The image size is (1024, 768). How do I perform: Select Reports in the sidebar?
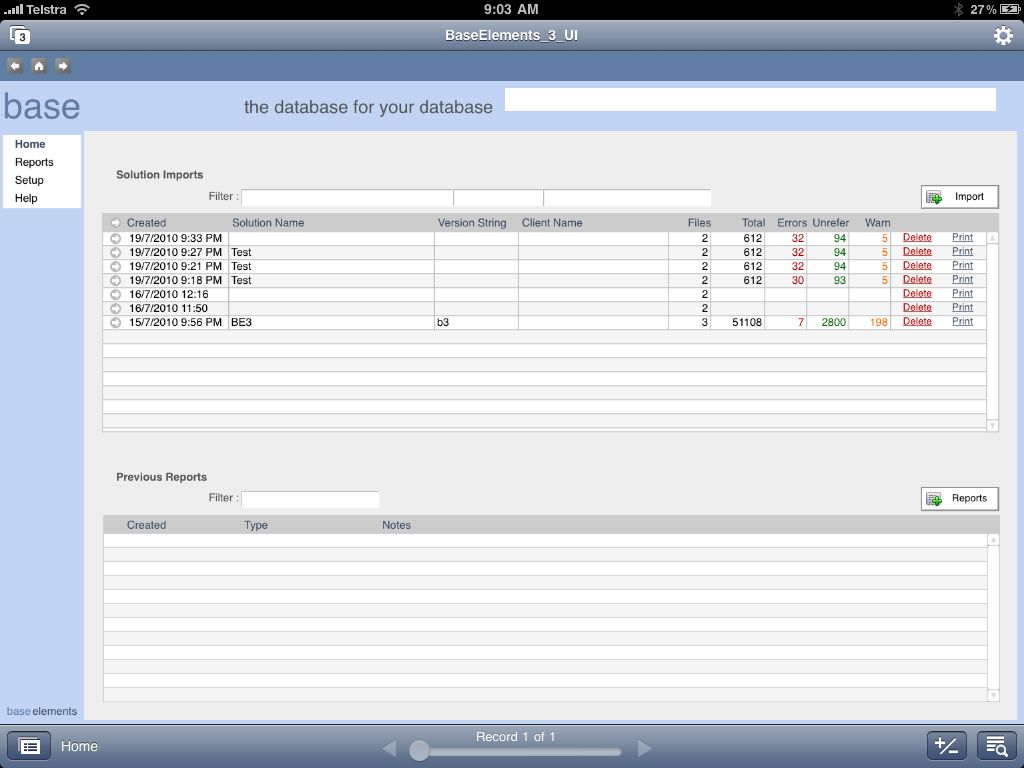(x=34, y=162)
